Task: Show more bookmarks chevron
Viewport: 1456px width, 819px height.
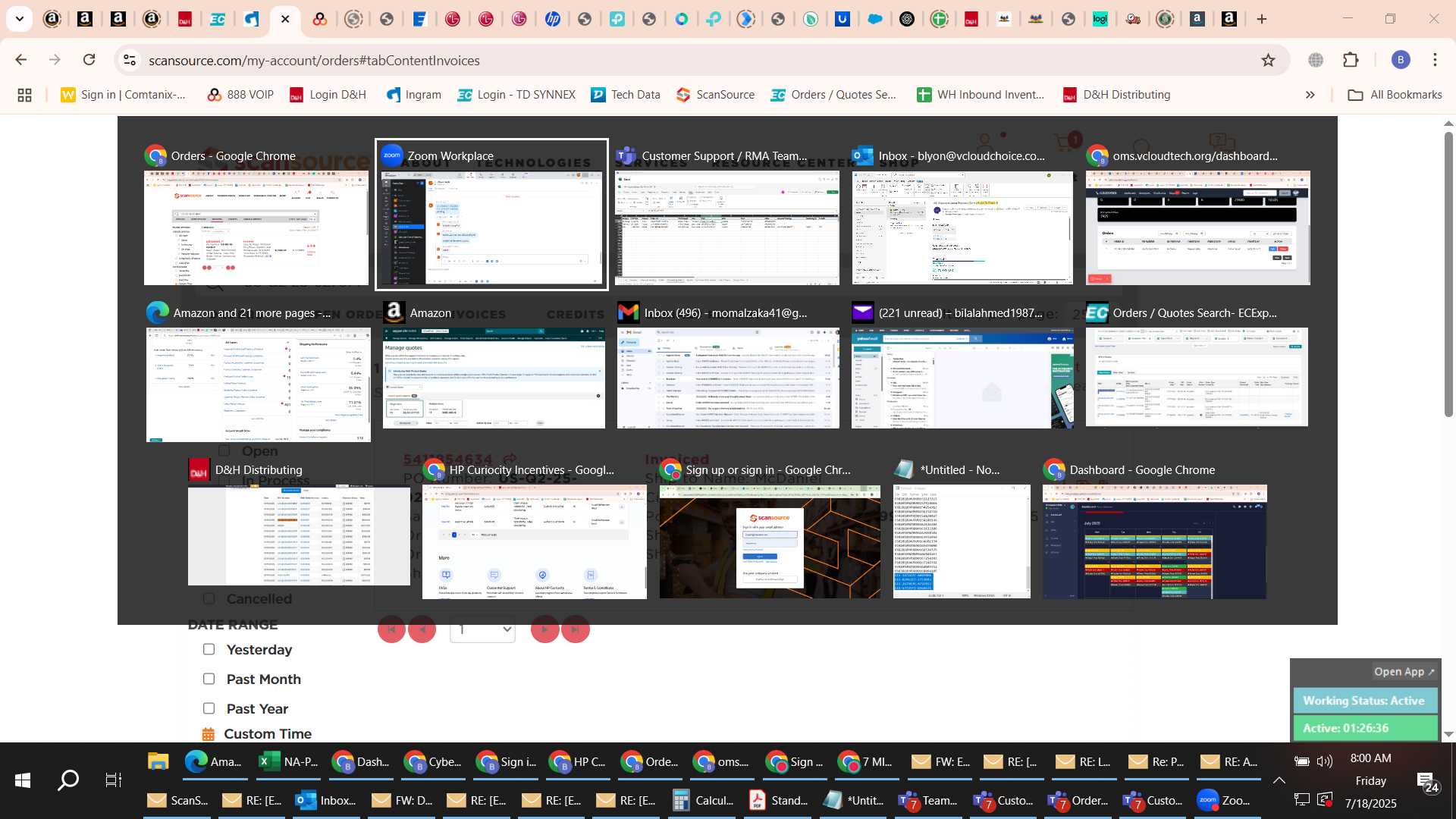Action: (1310, 95)
